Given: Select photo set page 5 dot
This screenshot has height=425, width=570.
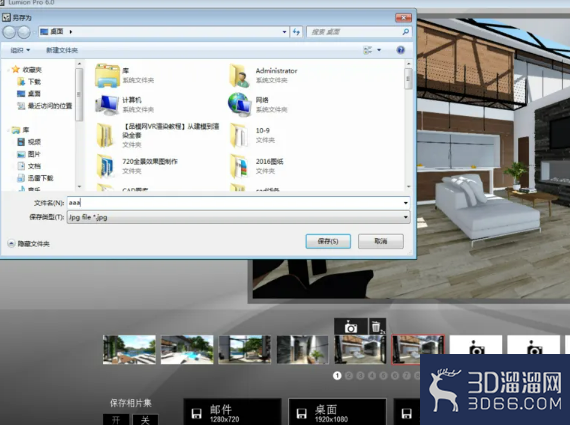Looking at the screenshot, I should tap(383, 376).
